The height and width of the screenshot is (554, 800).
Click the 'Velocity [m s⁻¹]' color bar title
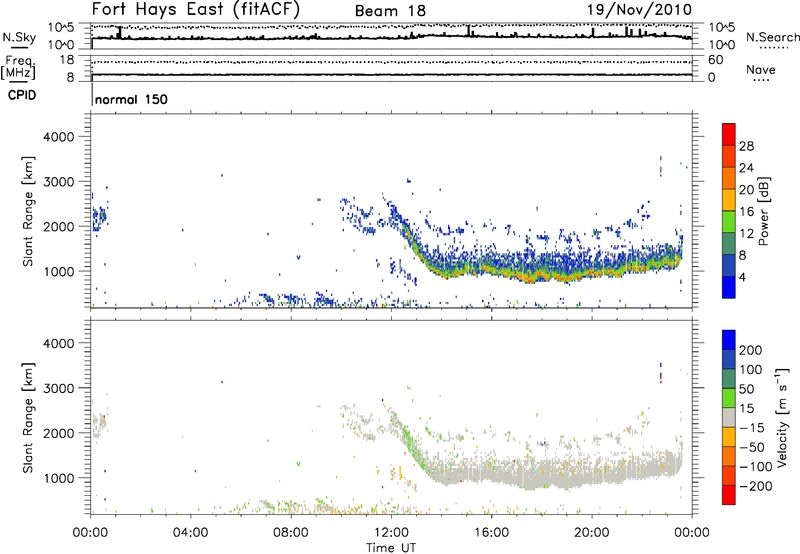[x=782, y=417]
